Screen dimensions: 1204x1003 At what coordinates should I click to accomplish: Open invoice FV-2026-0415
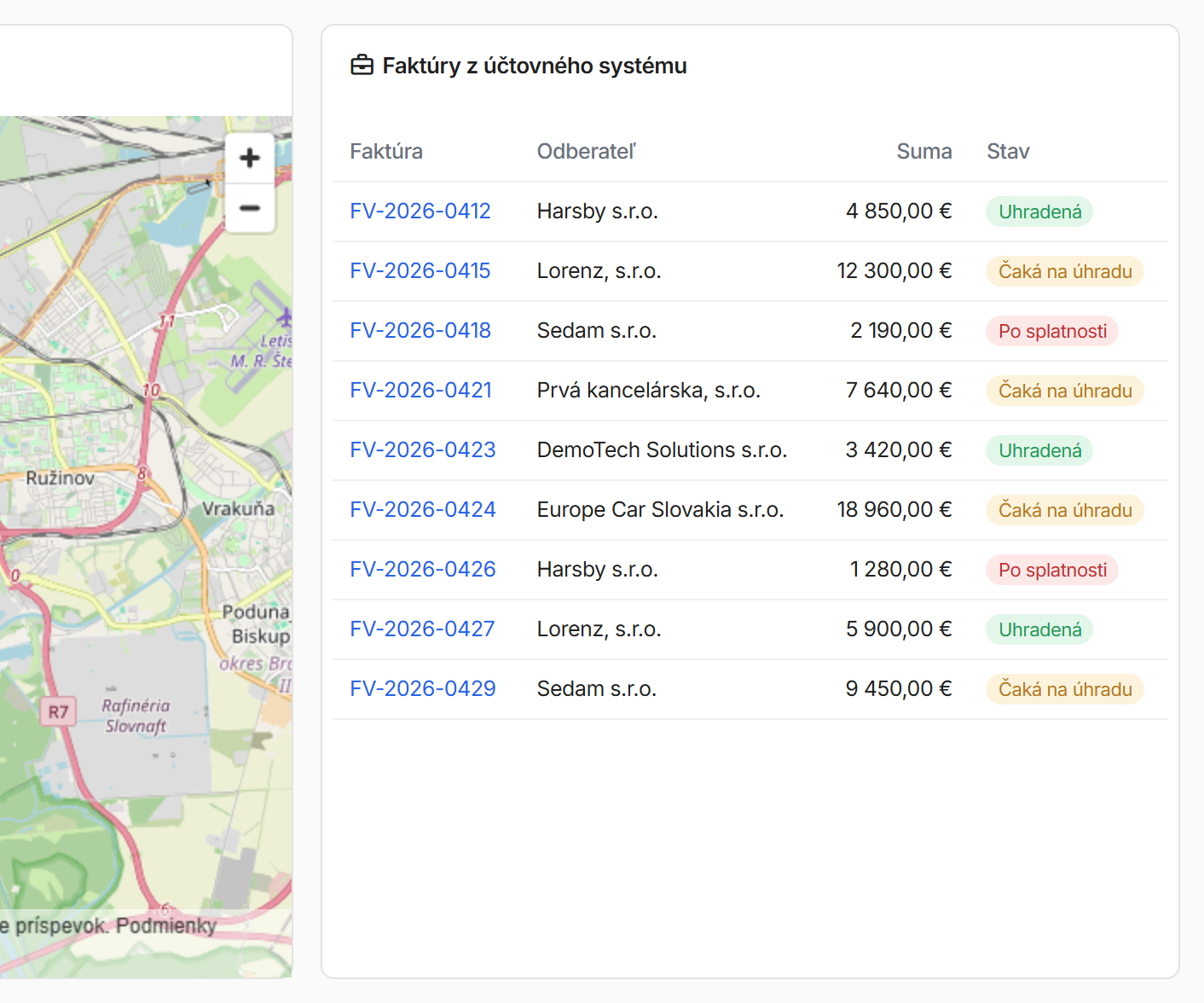(420, 271)
